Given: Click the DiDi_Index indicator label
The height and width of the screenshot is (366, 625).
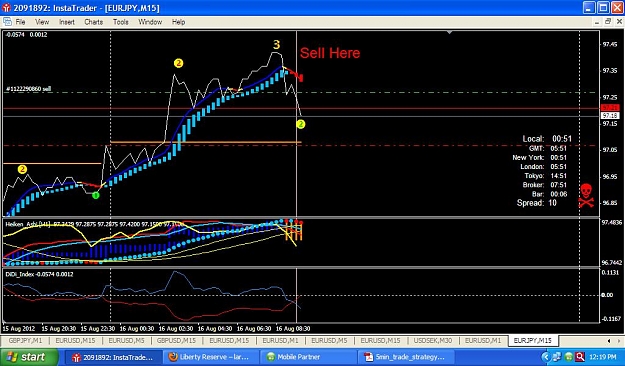Looking at the screenshot, I should click(39, 274).
